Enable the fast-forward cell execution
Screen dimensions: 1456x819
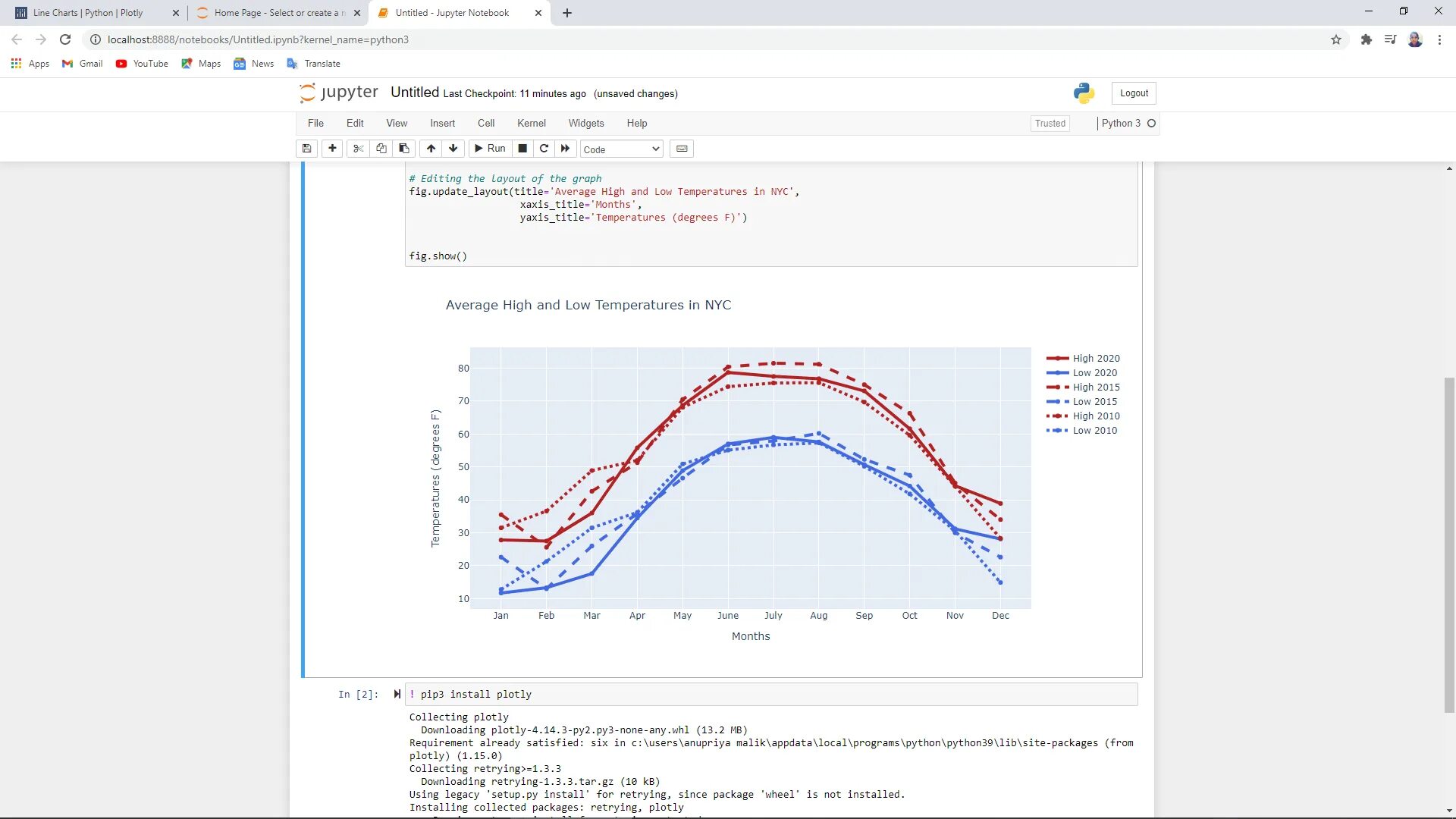565,149
